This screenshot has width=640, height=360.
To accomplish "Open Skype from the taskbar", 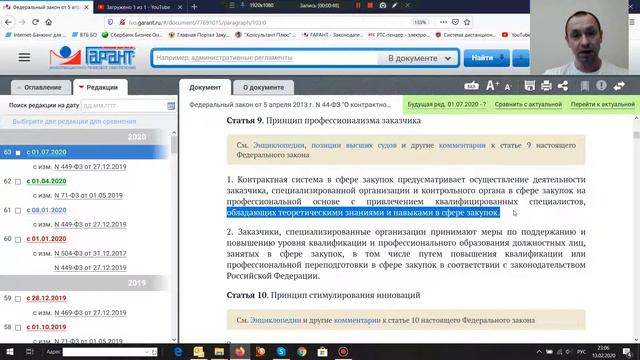I will pos(281,351).
